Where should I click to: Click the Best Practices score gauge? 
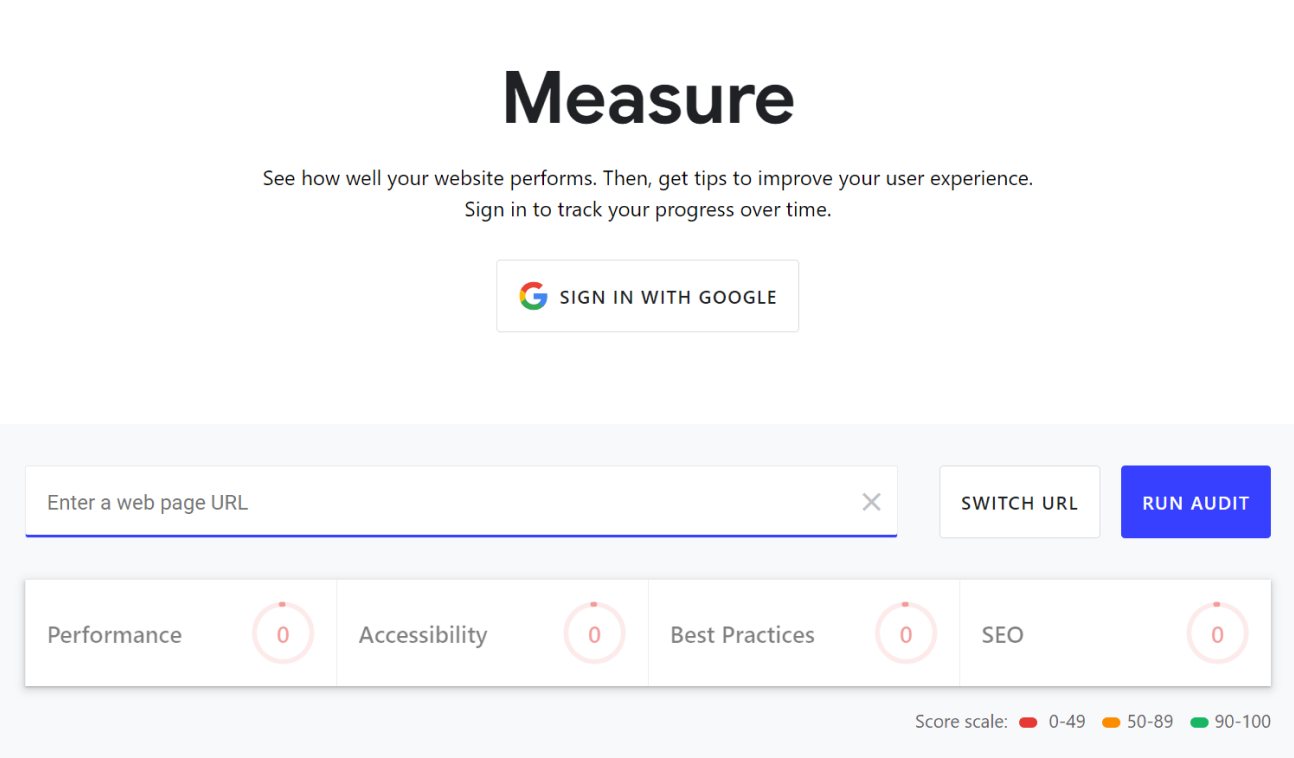(906, 634)
